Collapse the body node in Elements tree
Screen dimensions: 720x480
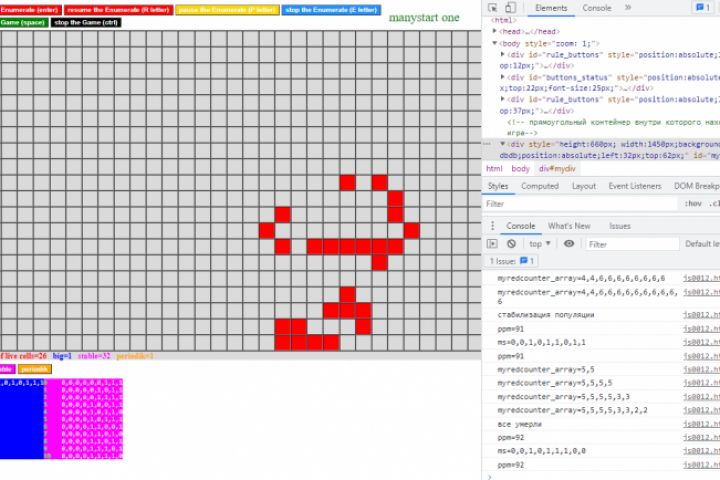[x=495, y=43]
